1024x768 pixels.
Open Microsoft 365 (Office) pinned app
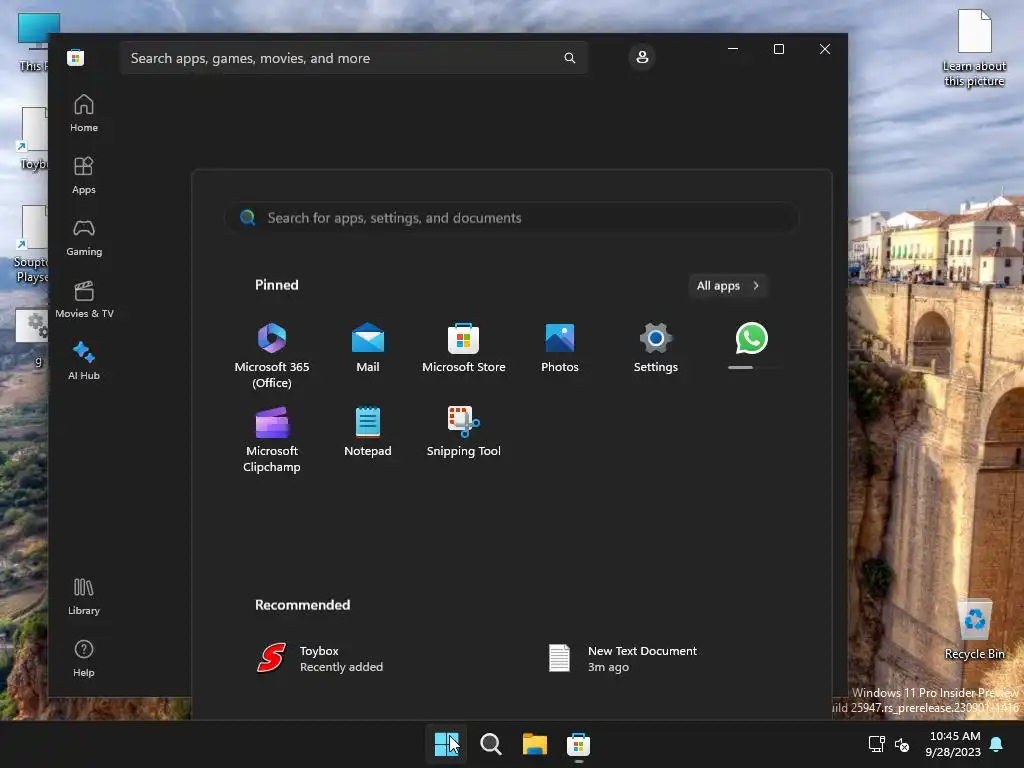coord(272,355)
